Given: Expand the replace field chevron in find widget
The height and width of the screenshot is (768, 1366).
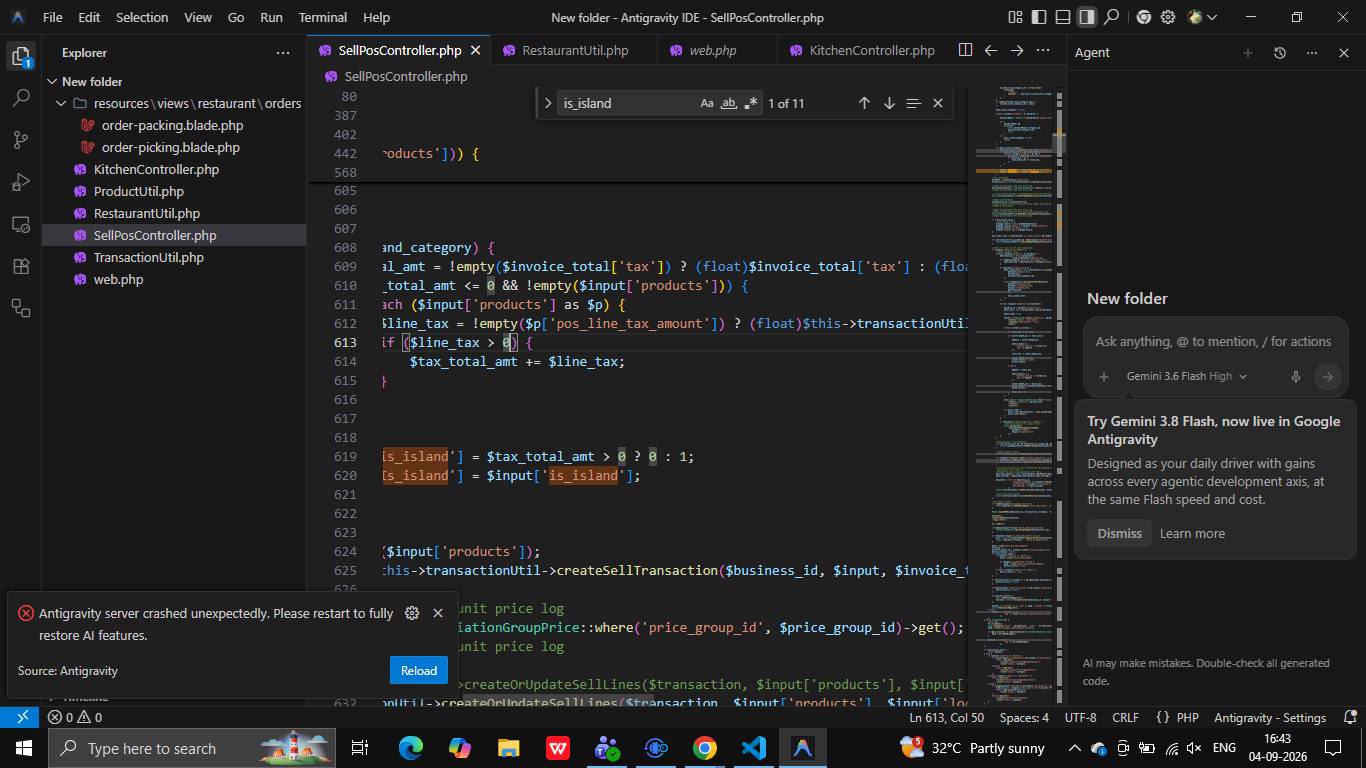Looking at the screenshot, I should point(548,103).
